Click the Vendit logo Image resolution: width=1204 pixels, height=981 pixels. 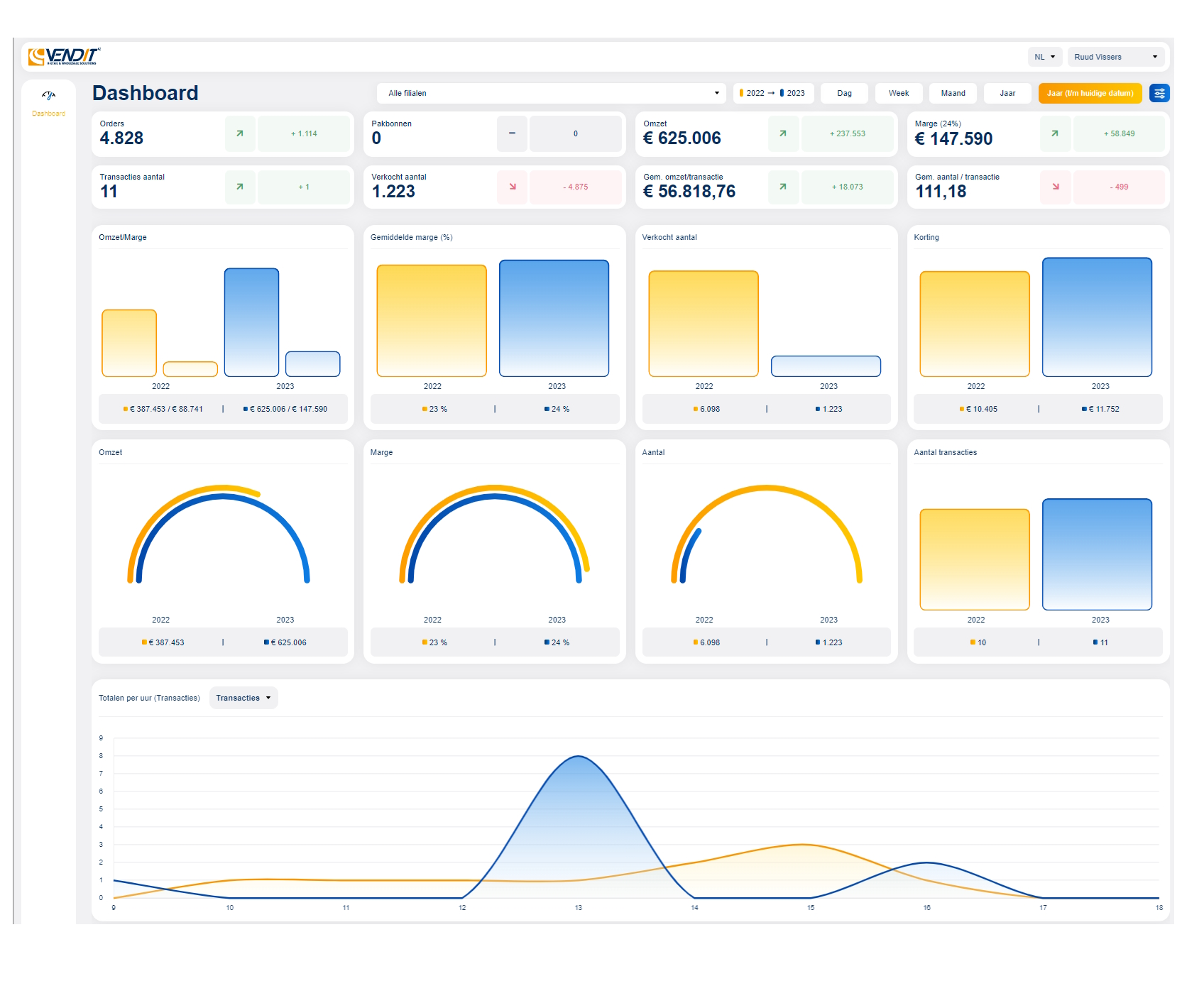click(65, 56)
